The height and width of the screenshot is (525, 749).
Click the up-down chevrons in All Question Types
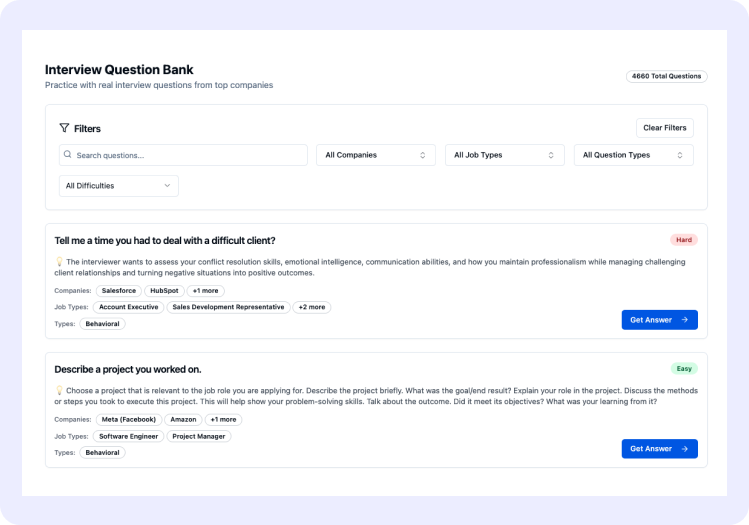coord(680,155)
